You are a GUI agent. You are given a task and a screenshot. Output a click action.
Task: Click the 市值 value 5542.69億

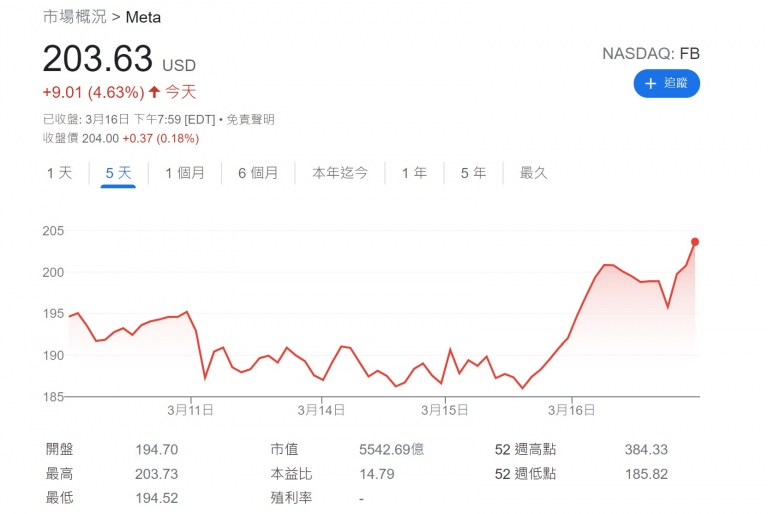tap(391, 449)
